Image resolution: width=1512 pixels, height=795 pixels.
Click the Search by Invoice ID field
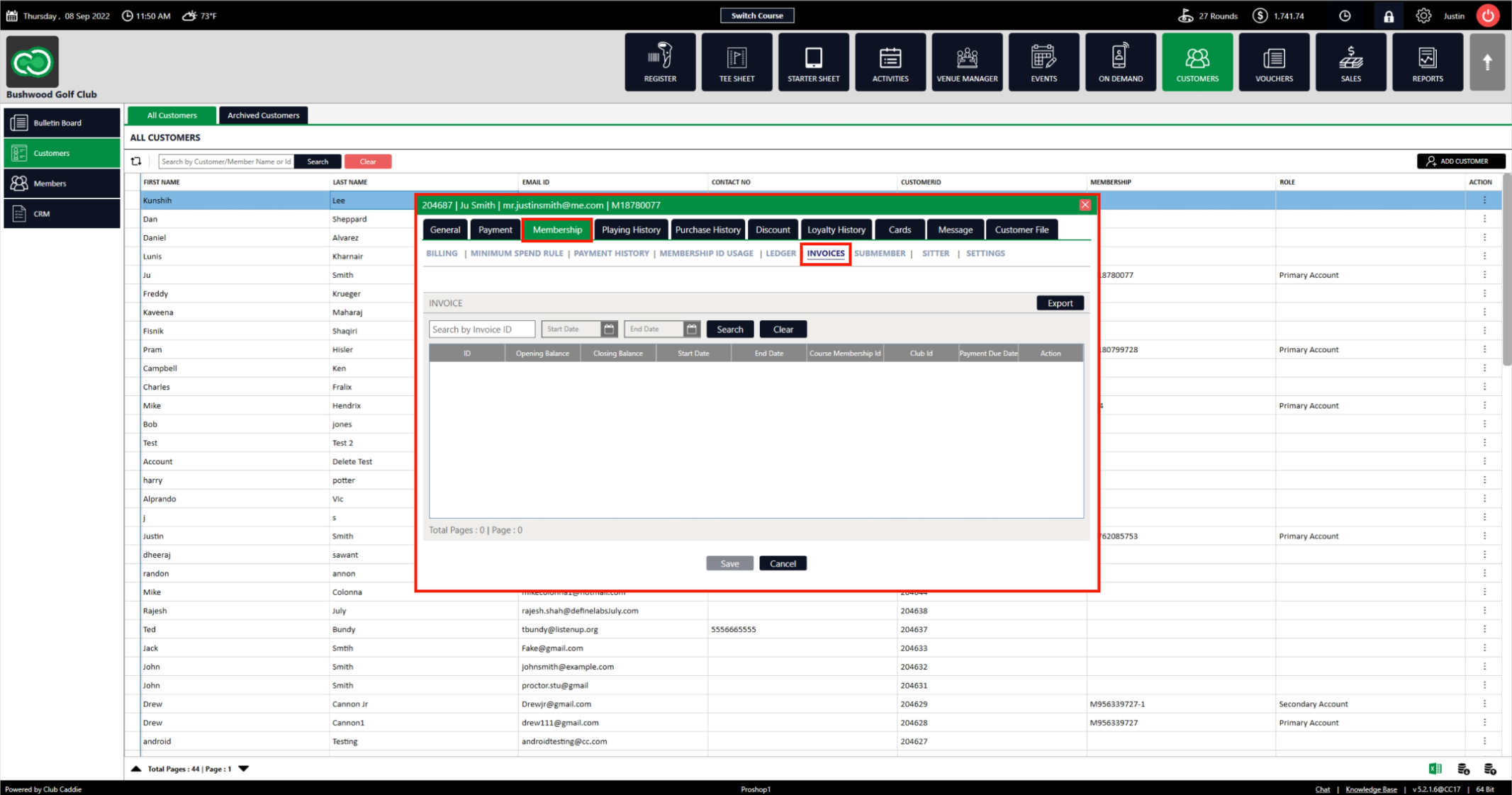click(481, 329)
